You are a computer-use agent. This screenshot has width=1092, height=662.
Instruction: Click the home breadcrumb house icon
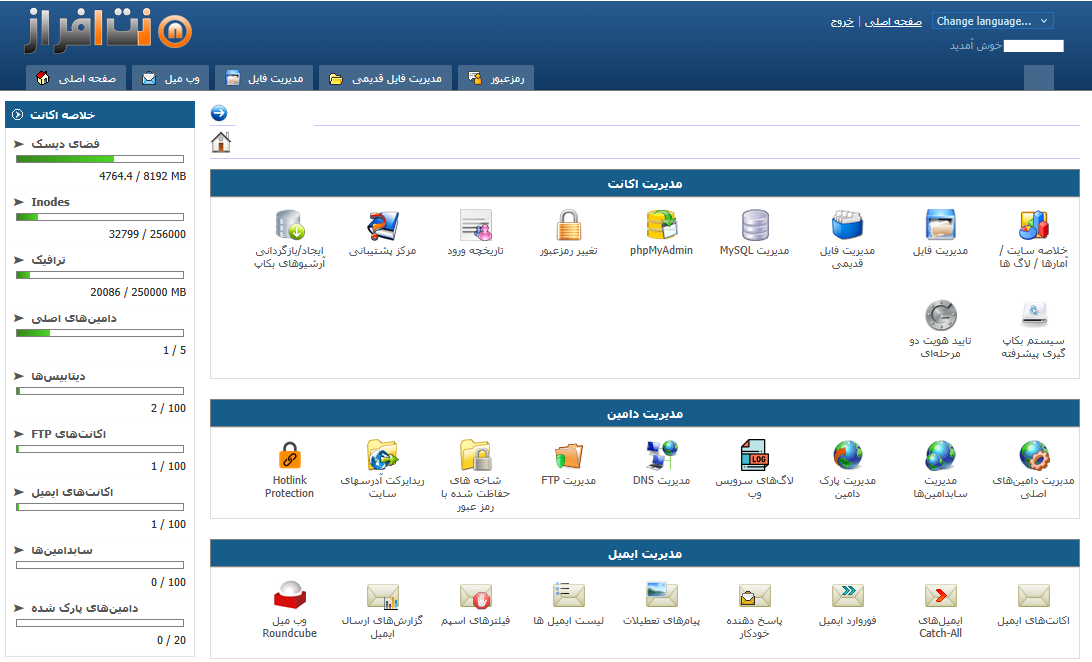coord(221,142)
